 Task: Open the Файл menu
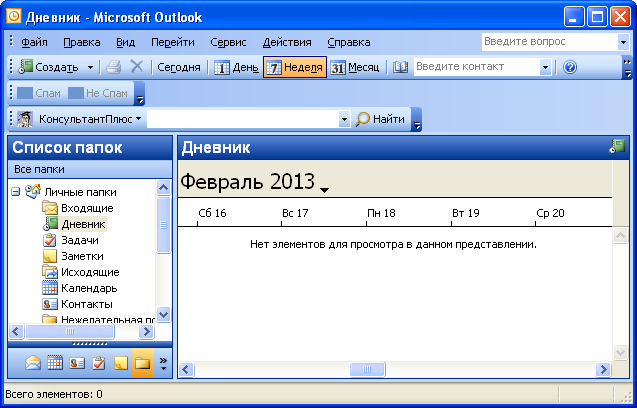click(x=34, y=42)
